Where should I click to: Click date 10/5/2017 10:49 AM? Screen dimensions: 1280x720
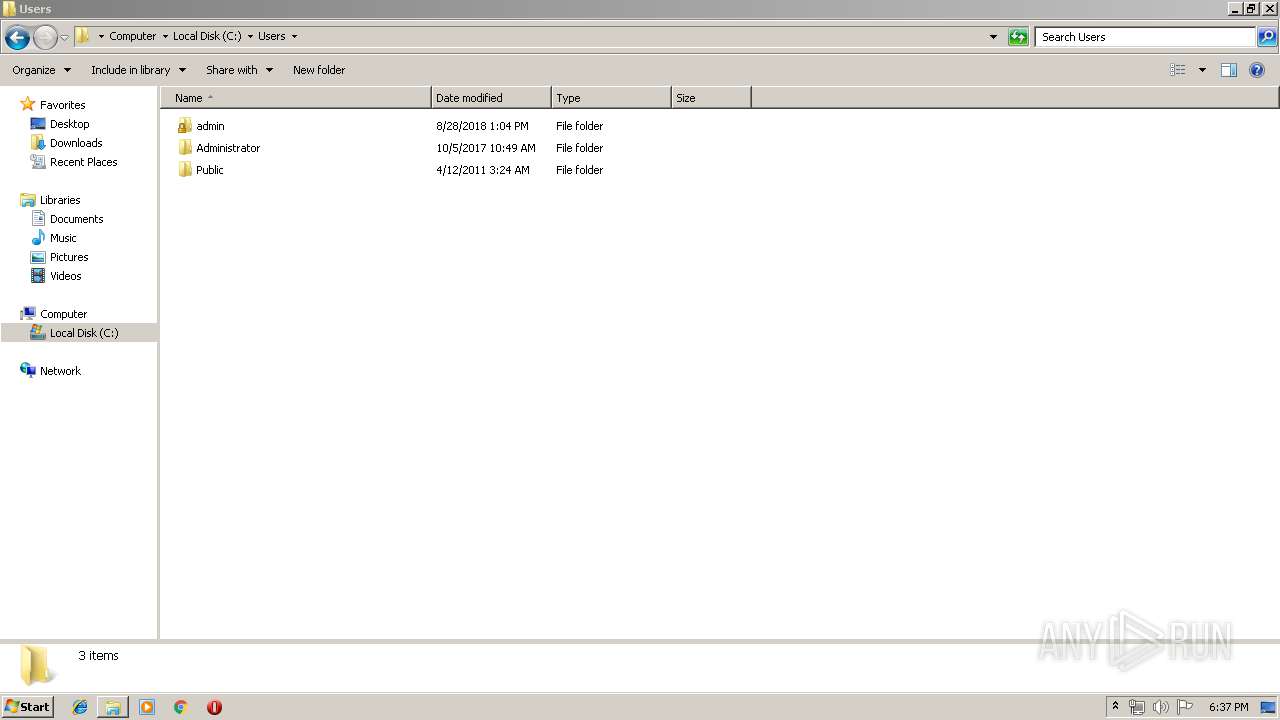(x=486, y=148)
